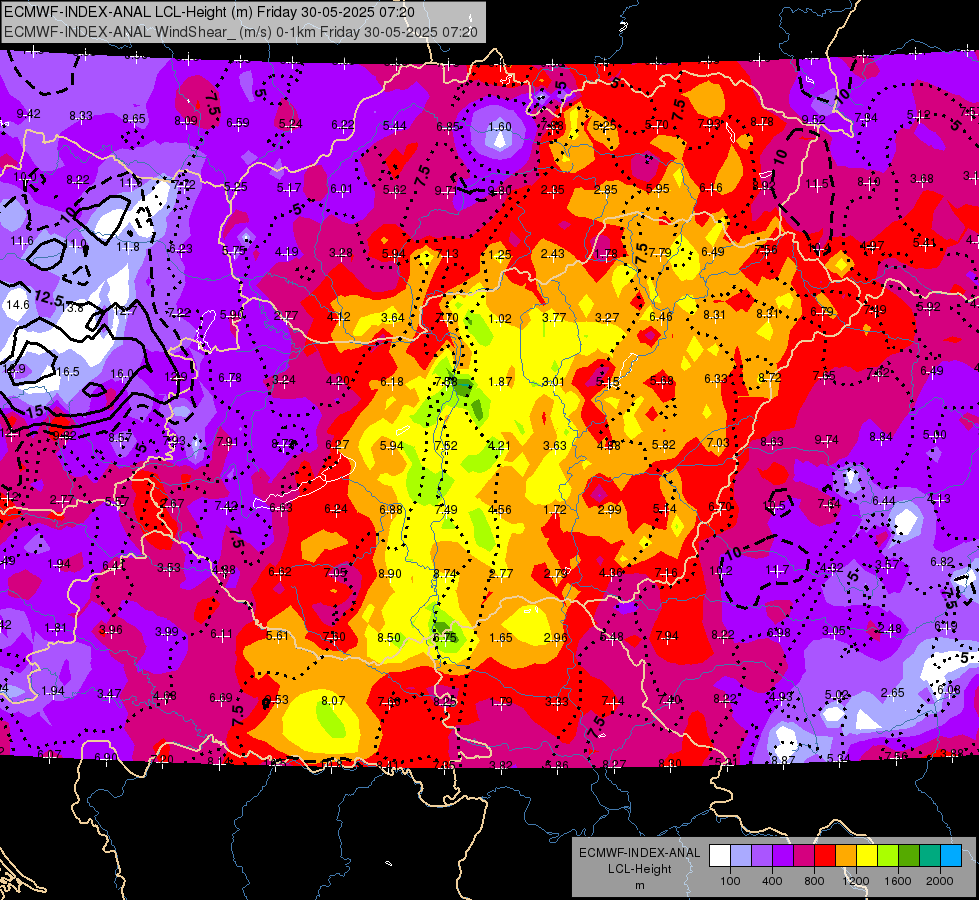
Task: Click the legend tick label 1200
Action: (856, 881)
